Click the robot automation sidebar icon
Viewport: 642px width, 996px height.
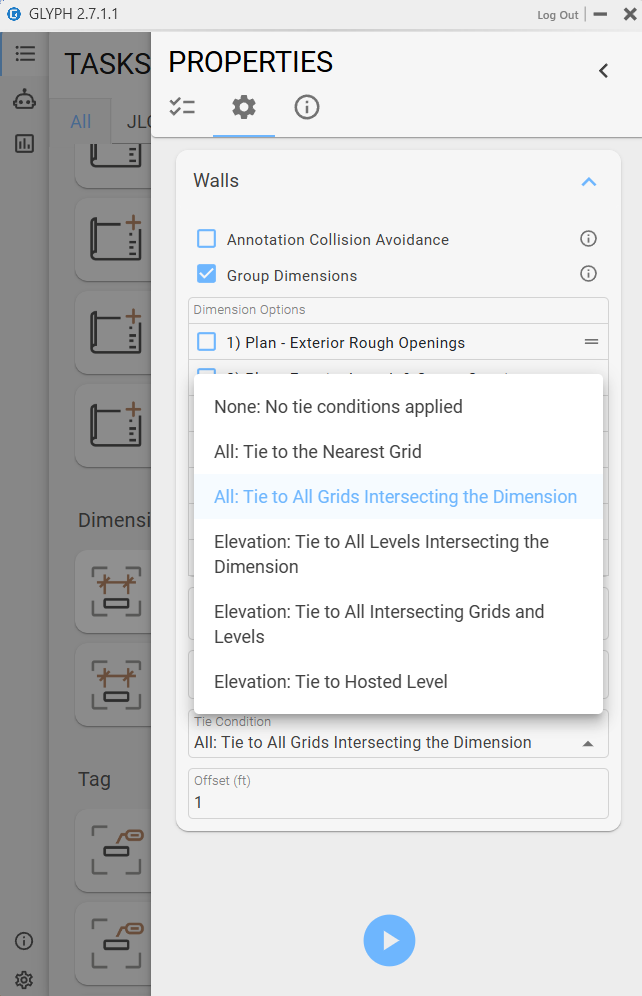pos(25,99)
